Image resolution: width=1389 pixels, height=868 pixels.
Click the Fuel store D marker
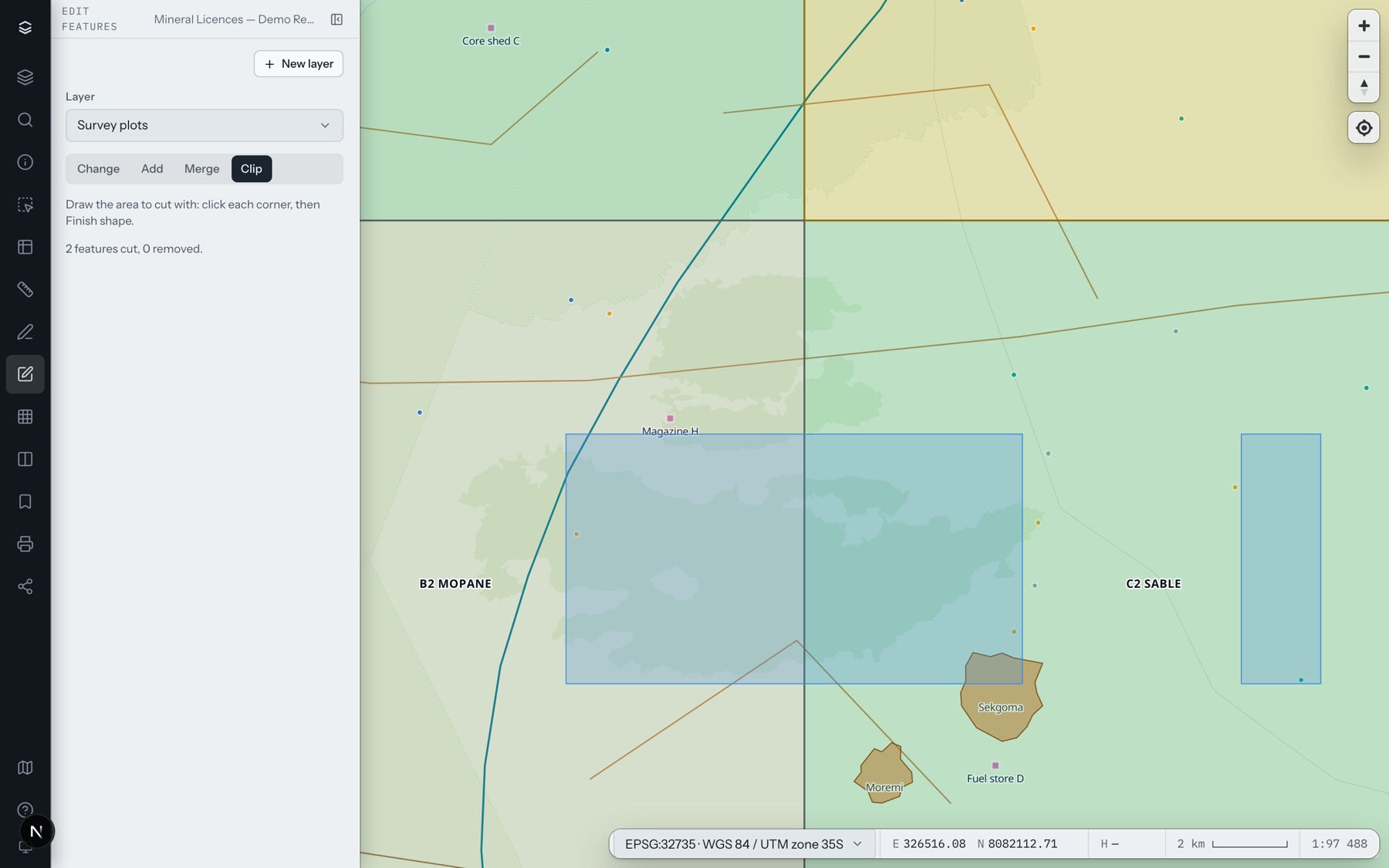(x=995, y=765)
